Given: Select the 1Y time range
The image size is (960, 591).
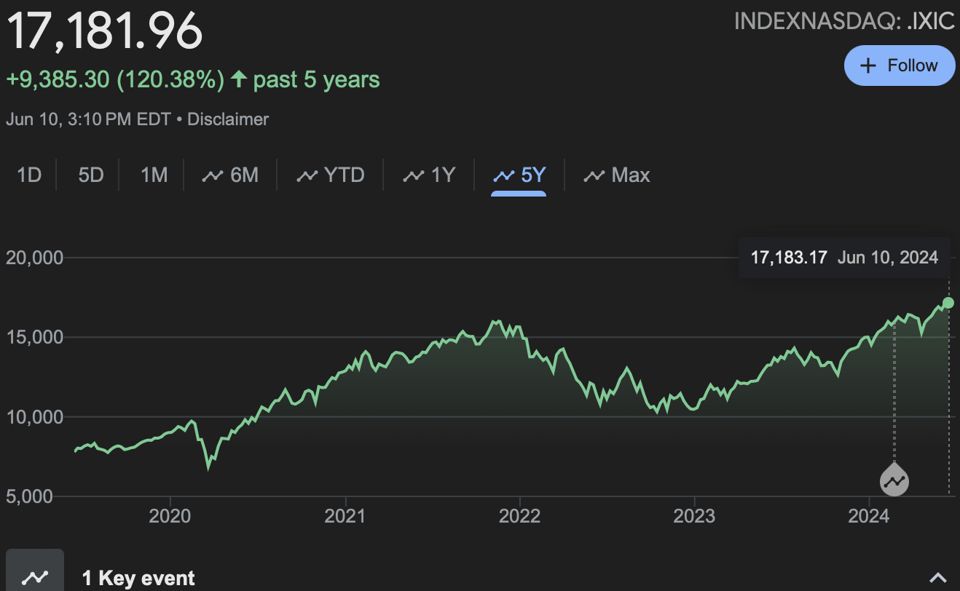Looking at the screenshot, I should click(x=429, y=175).
